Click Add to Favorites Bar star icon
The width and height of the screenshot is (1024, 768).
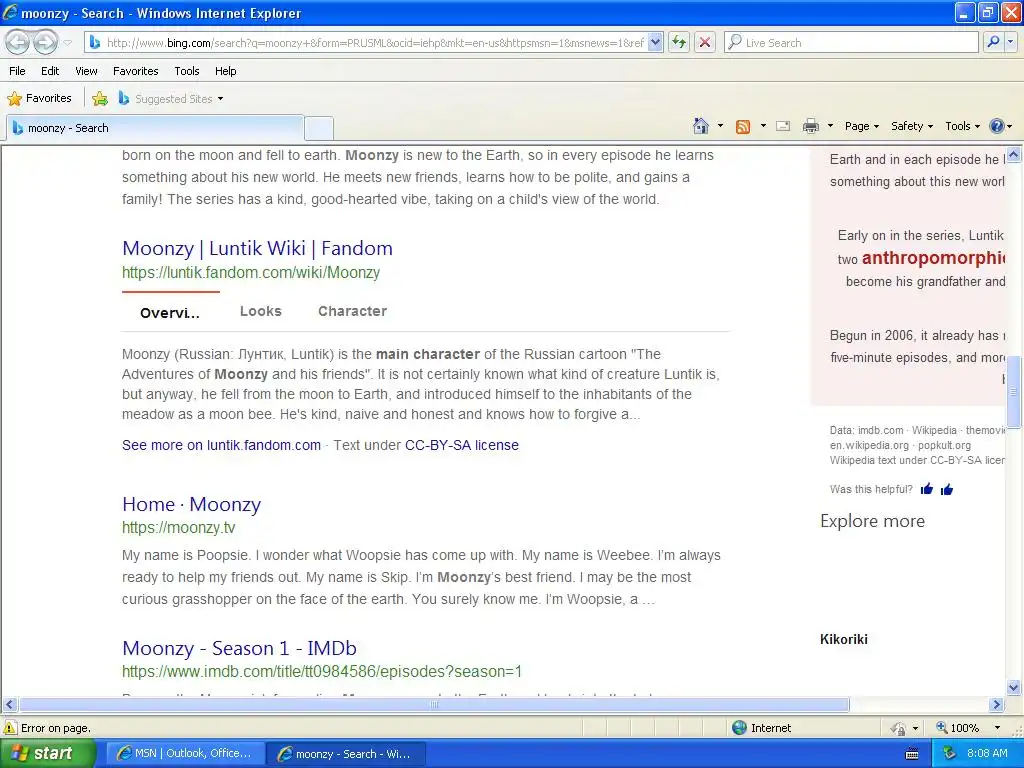(100, 99)
